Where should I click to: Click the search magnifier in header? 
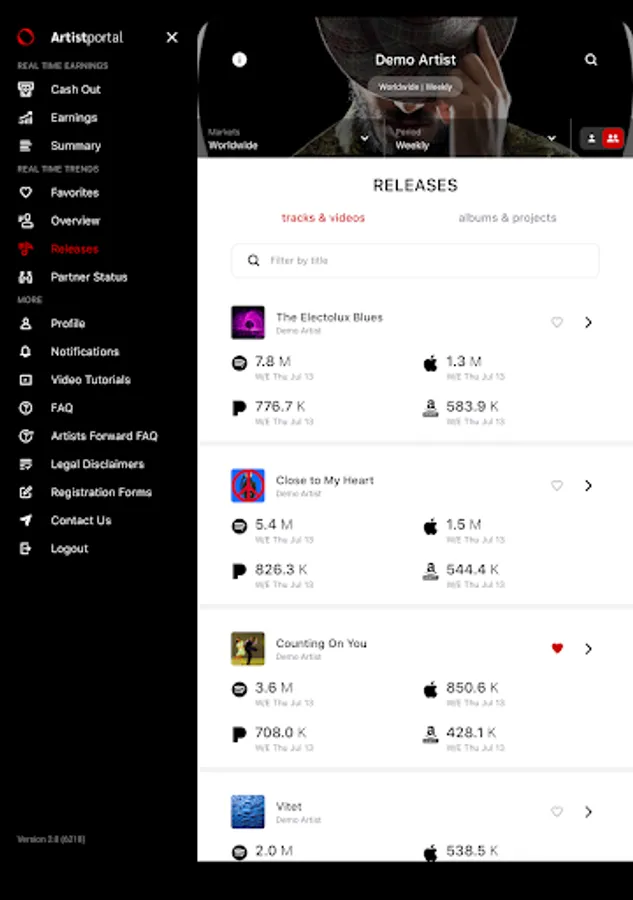(591, 60)
